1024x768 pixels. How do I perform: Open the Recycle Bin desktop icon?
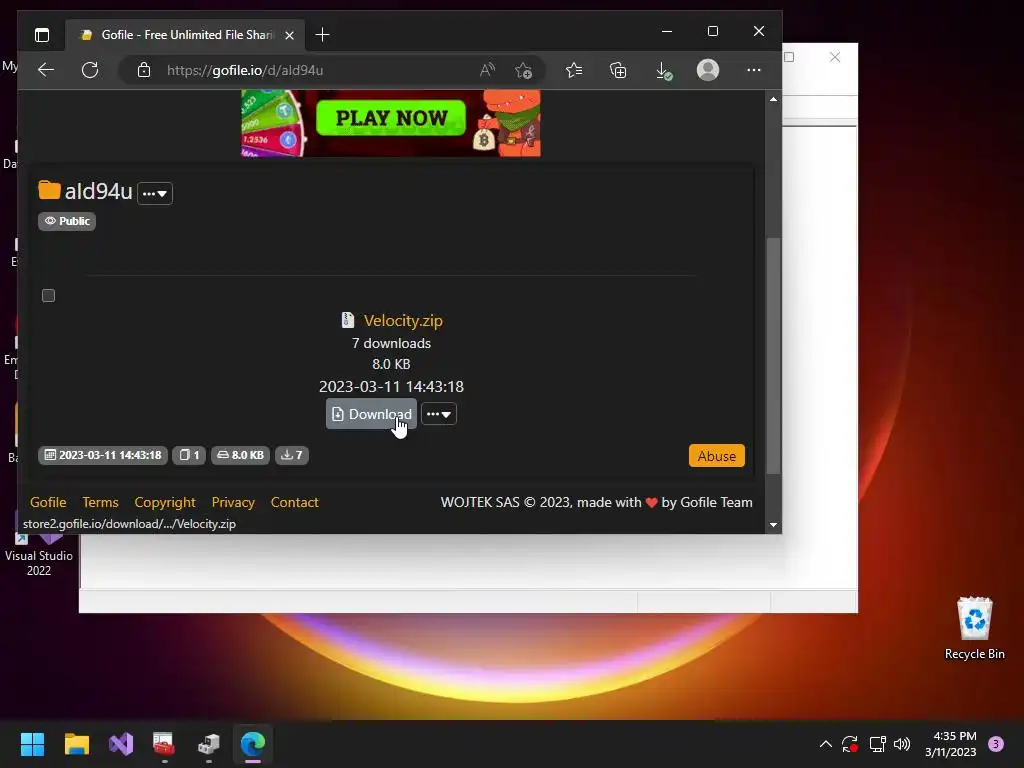coord(974,628)
